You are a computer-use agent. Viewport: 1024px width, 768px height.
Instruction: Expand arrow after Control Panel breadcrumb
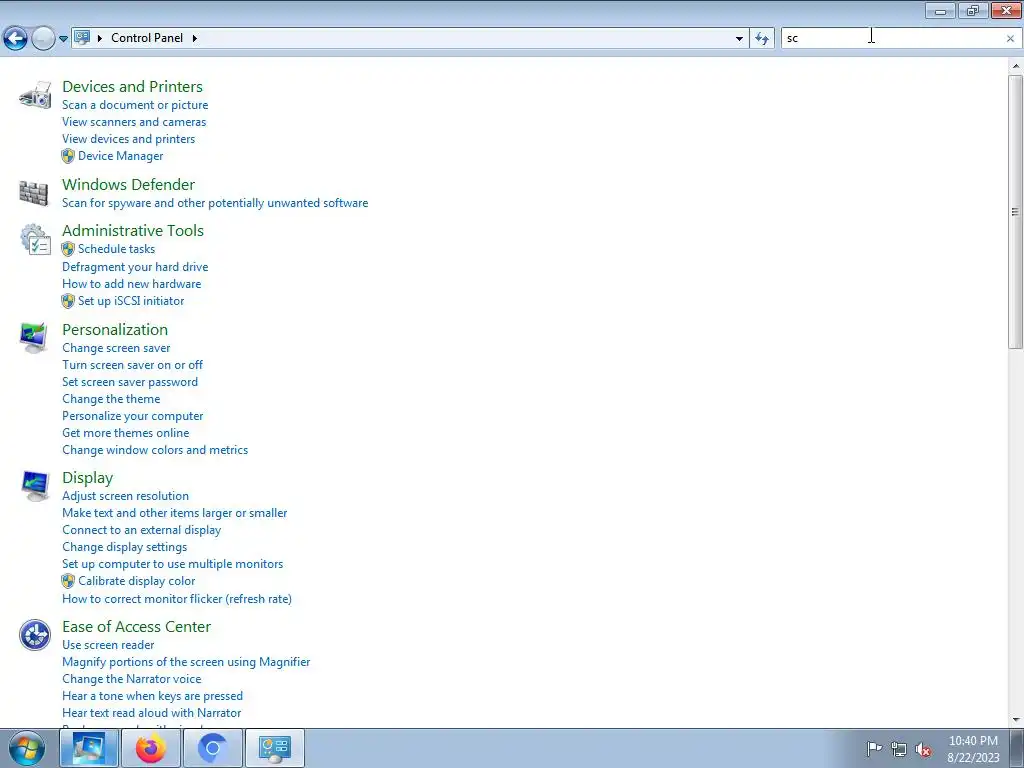(x=195, y=38)
